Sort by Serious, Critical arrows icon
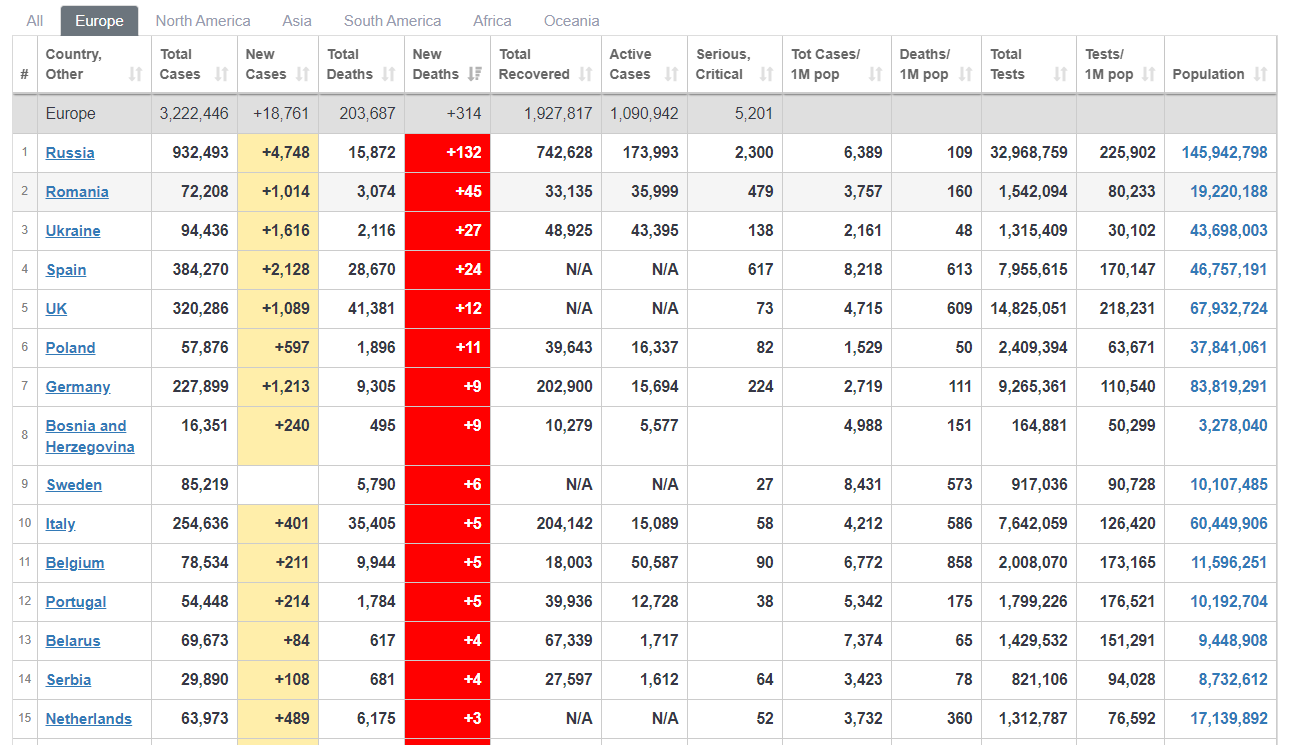The height and width of the screenshot is (745, 1299). click(x=767, y=74)
